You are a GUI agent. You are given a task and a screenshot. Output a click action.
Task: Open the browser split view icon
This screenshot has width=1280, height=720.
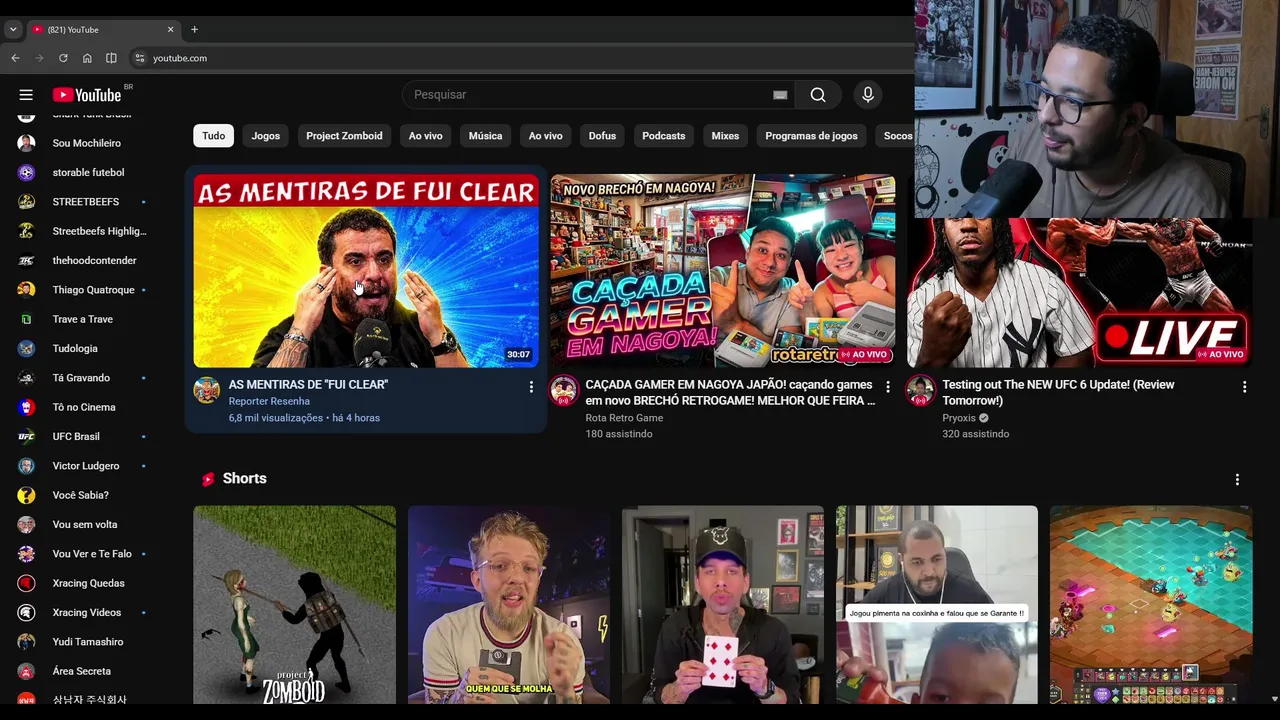tap(111, 58)
